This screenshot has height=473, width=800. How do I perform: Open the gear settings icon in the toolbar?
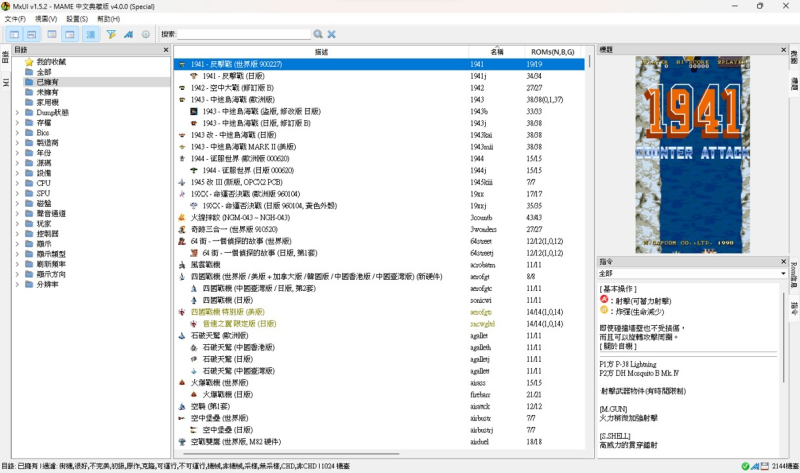[146, 34]
